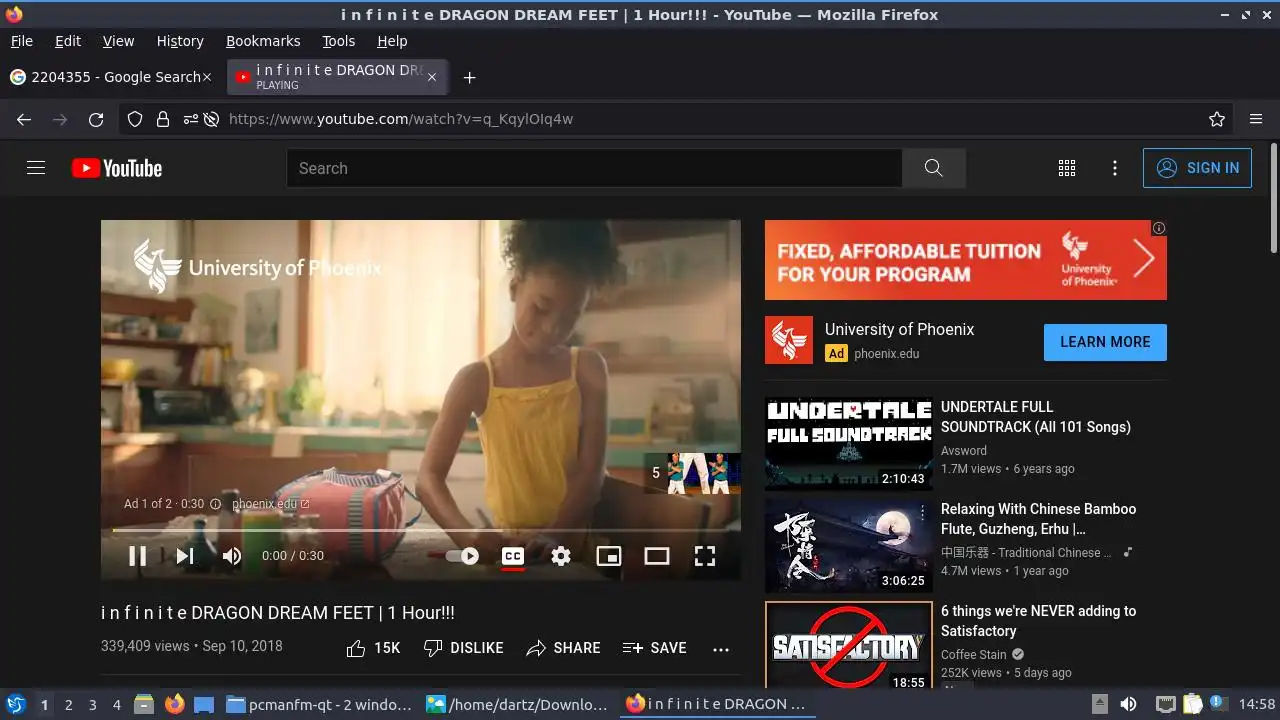Open the File menu

pos(21,41)
